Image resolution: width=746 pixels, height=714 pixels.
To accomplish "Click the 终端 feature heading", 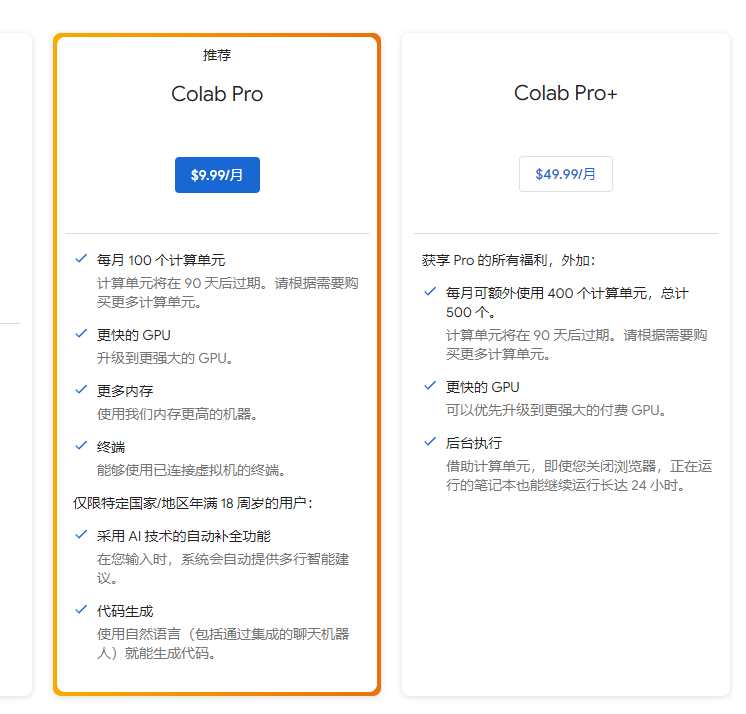I will pos(111,447).
